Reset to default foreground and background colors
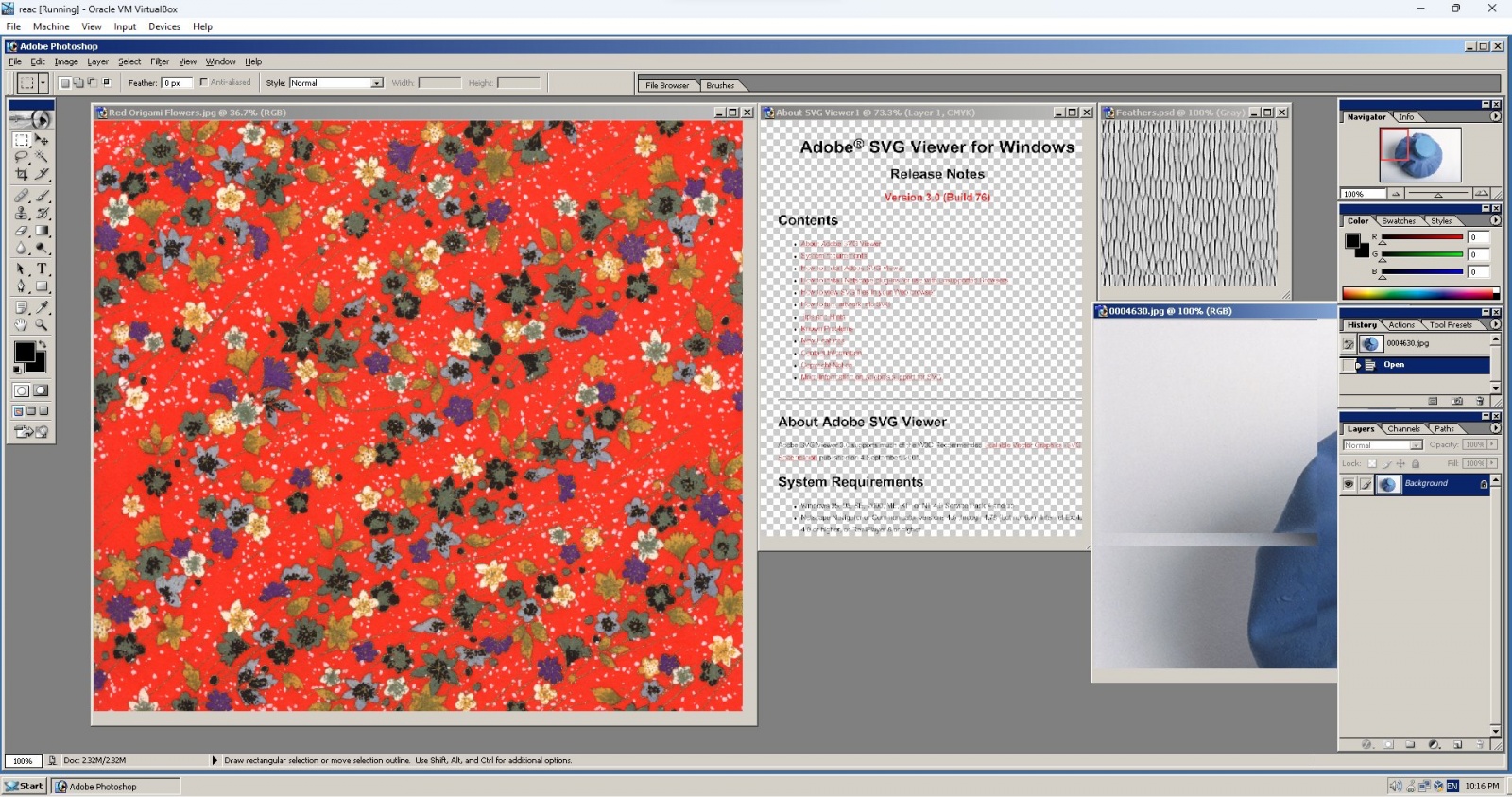 coord(18,368)
